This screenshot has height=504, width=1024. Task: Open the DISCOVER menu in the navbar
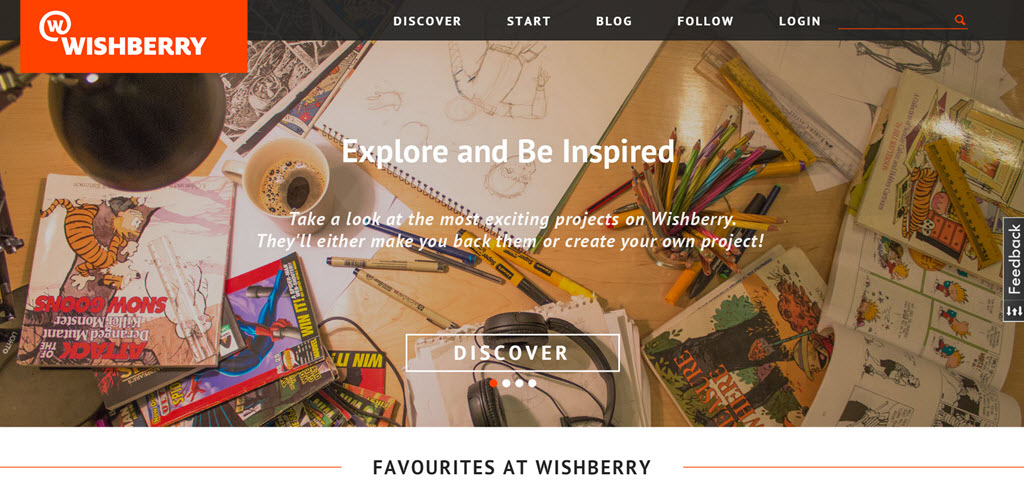[x=427, y=21]
